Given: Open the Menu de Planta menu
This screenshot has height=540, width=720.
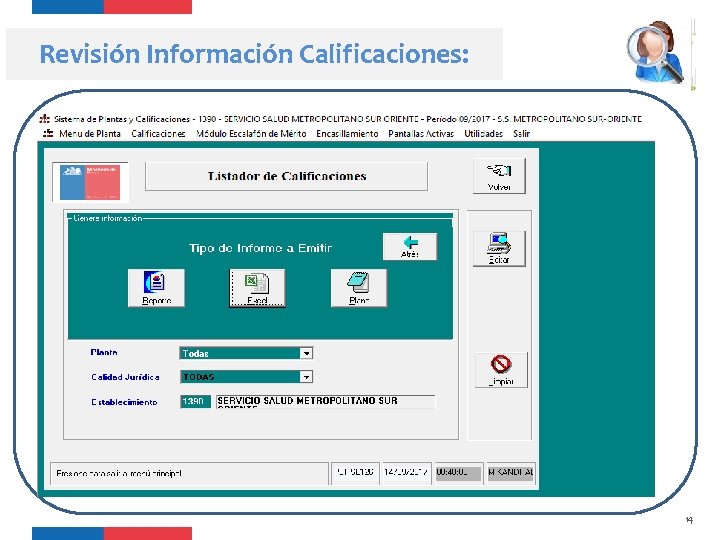Looking at the screenshot, I should (x=90, y=134).
